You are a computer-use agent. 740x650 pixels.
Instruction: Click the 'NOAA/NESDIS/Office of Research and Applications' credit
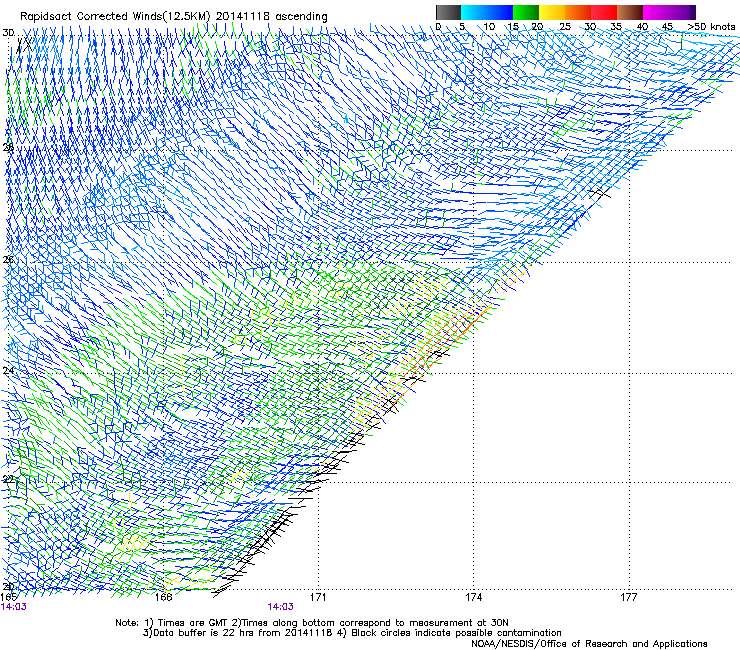pos(589,644)
